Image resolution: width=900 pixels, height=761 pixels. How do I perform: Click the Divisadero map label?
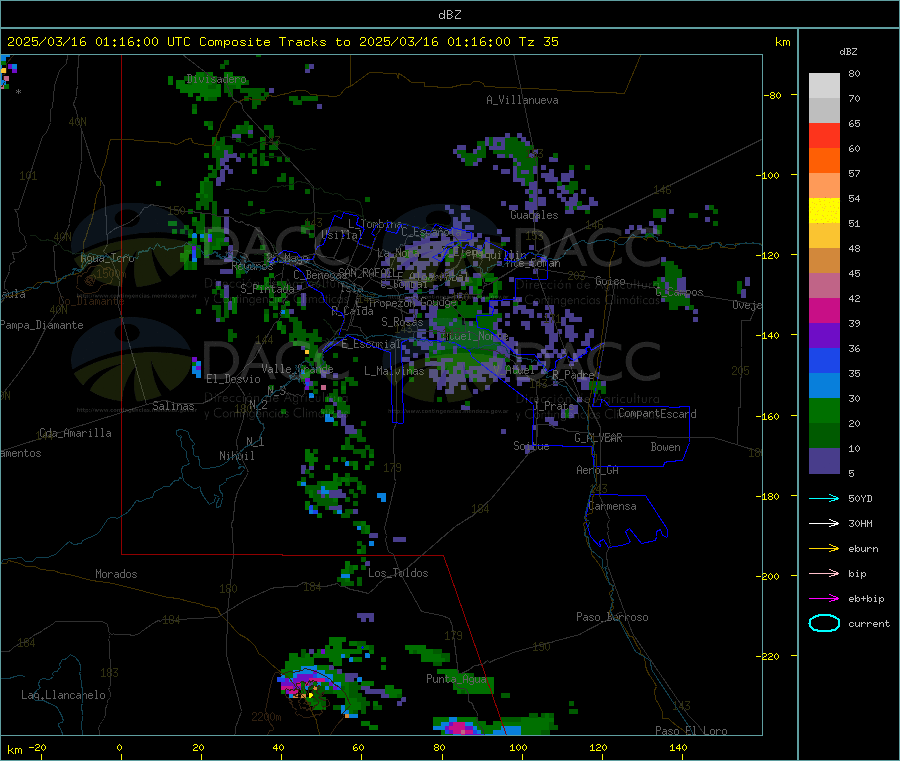click(216, 79)
